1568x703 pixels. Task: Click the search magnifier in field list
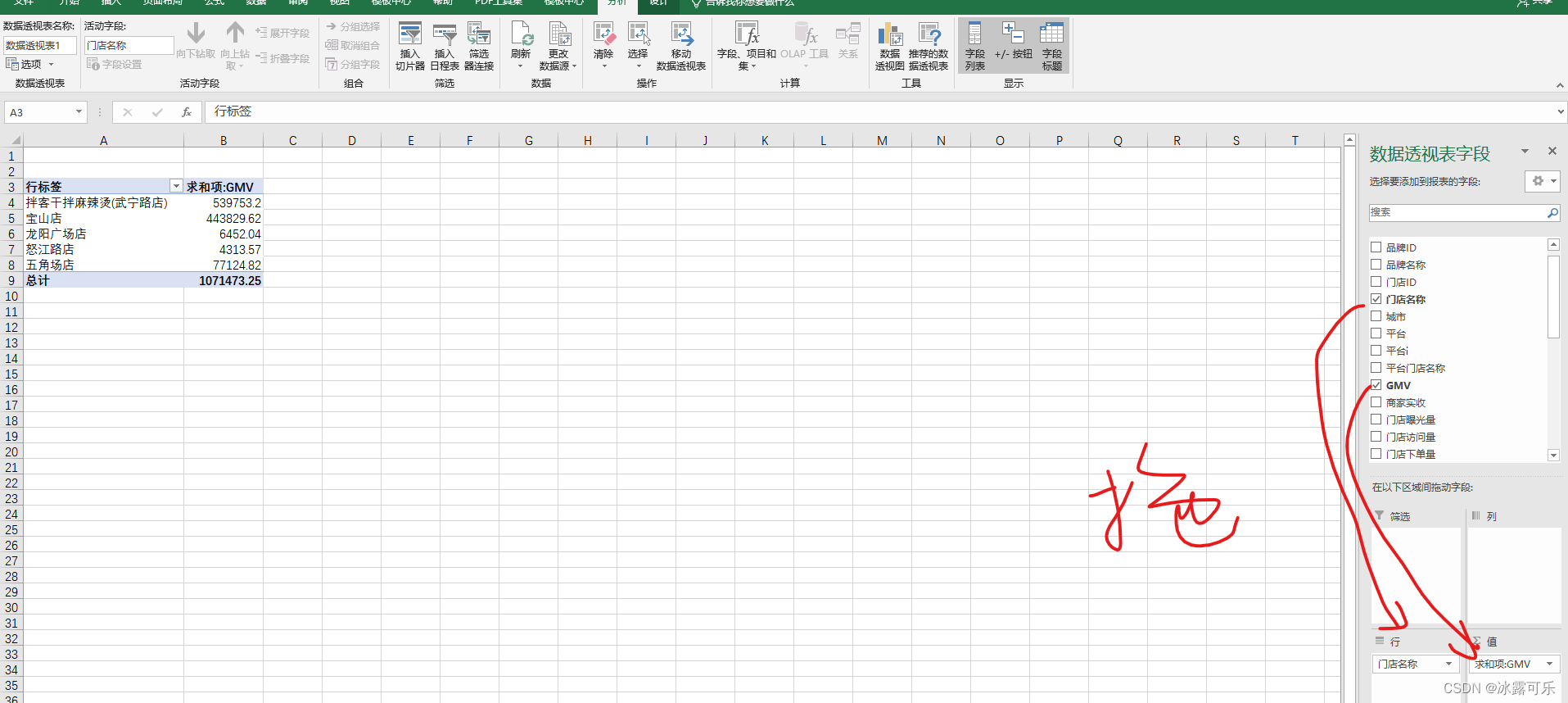pyautogui.click(x=1552, y=212)
